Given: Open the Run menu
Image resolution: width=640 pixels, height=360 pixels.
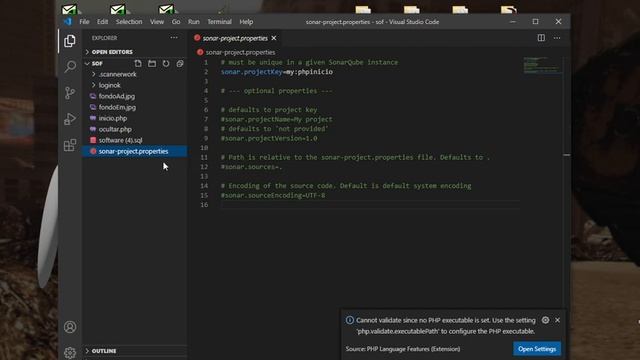Looking at the screenshot, I should (x=193, y=22).
